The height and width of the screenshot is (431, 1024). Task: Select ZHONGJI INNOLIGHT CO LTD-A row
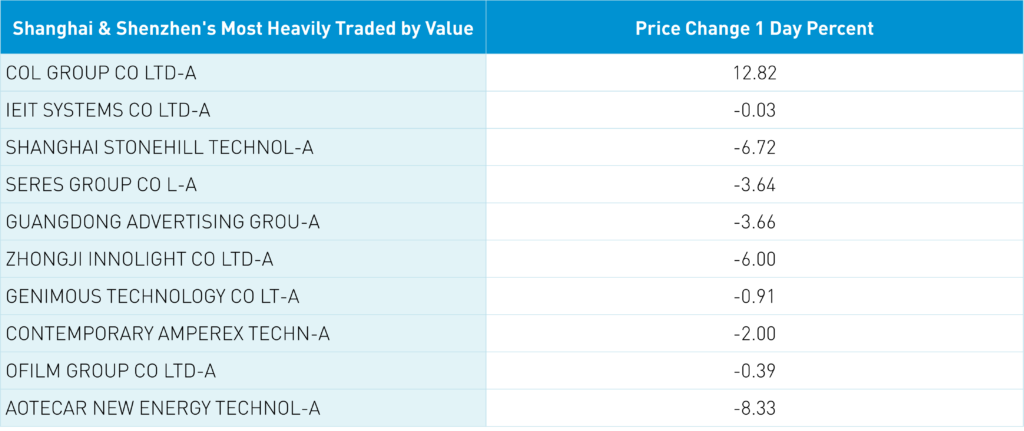(x=139, y=259)
